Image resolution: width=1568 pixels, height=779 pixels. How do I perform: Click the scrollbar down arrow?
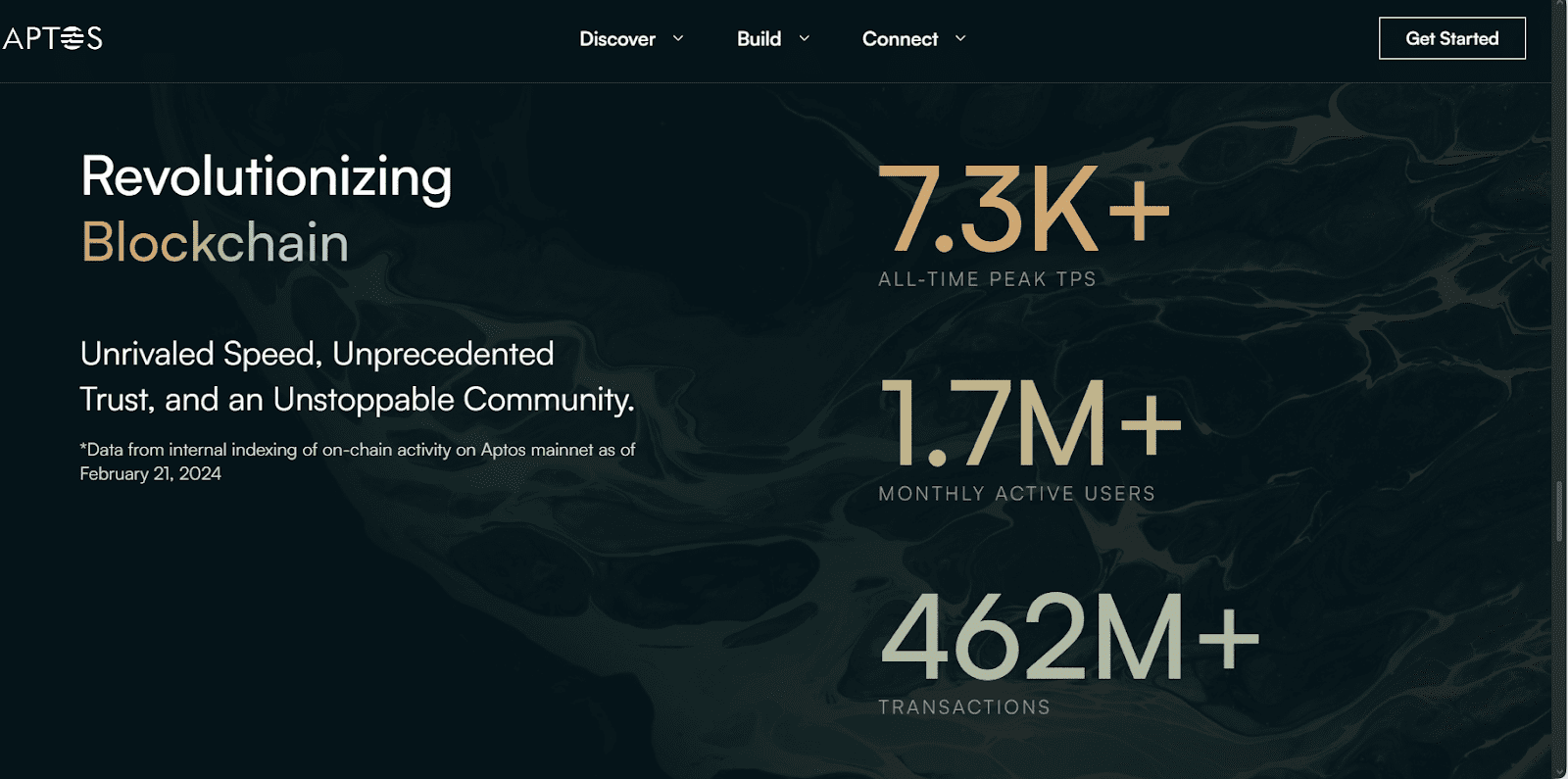pyautogui.click(x=1559, y=771)
